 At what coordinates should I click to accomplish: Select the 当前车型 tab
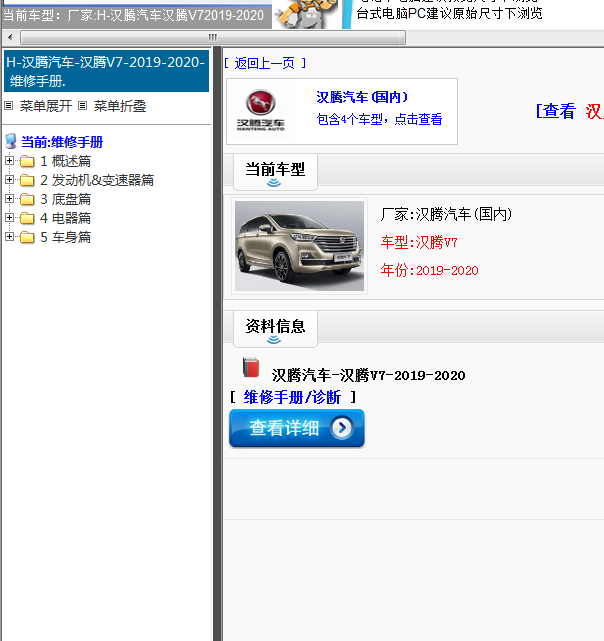point(275,172)
